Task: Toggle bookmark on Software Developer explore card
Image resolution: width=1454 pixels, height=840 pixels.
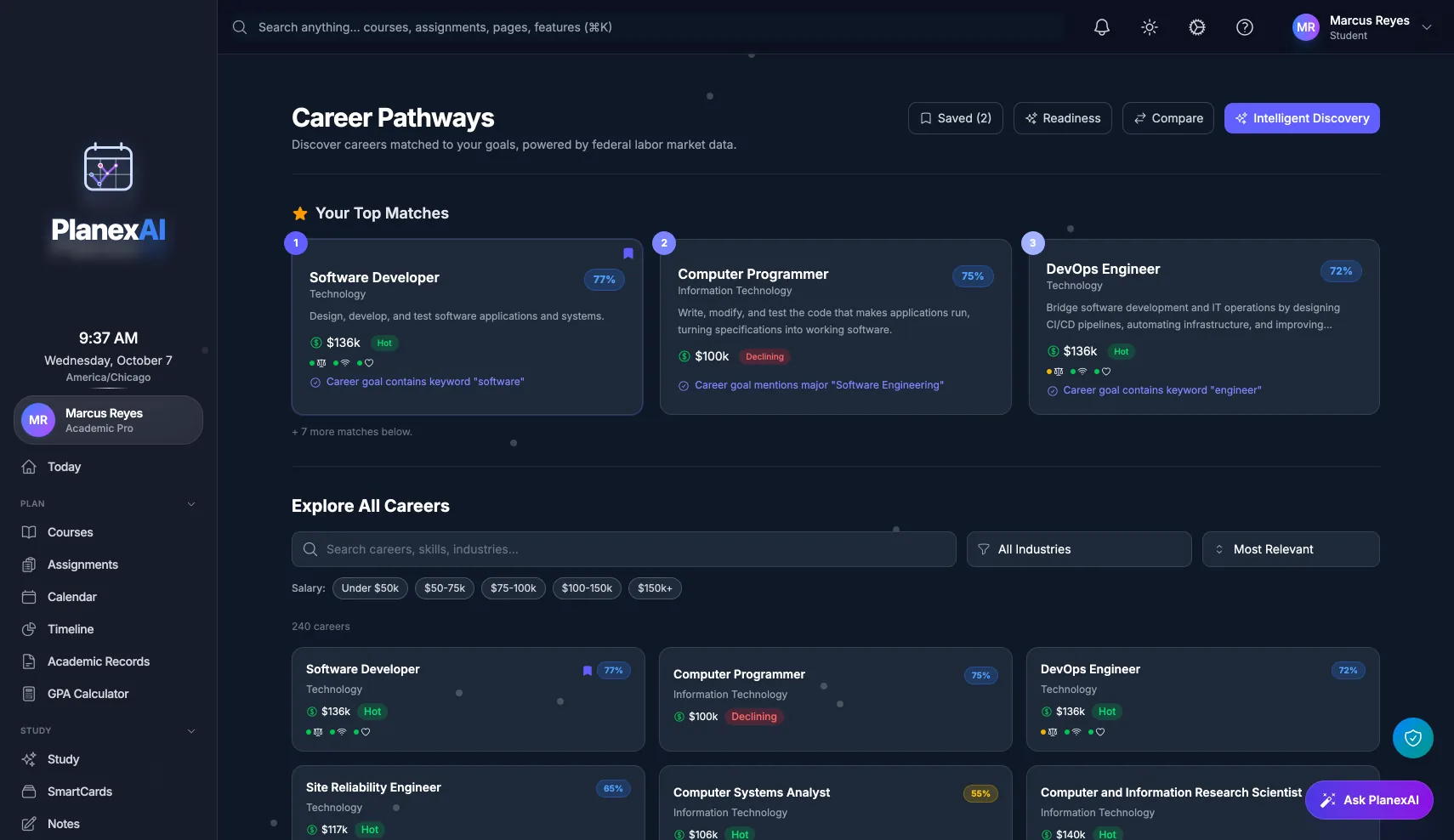Action: (x=588, y=671)
